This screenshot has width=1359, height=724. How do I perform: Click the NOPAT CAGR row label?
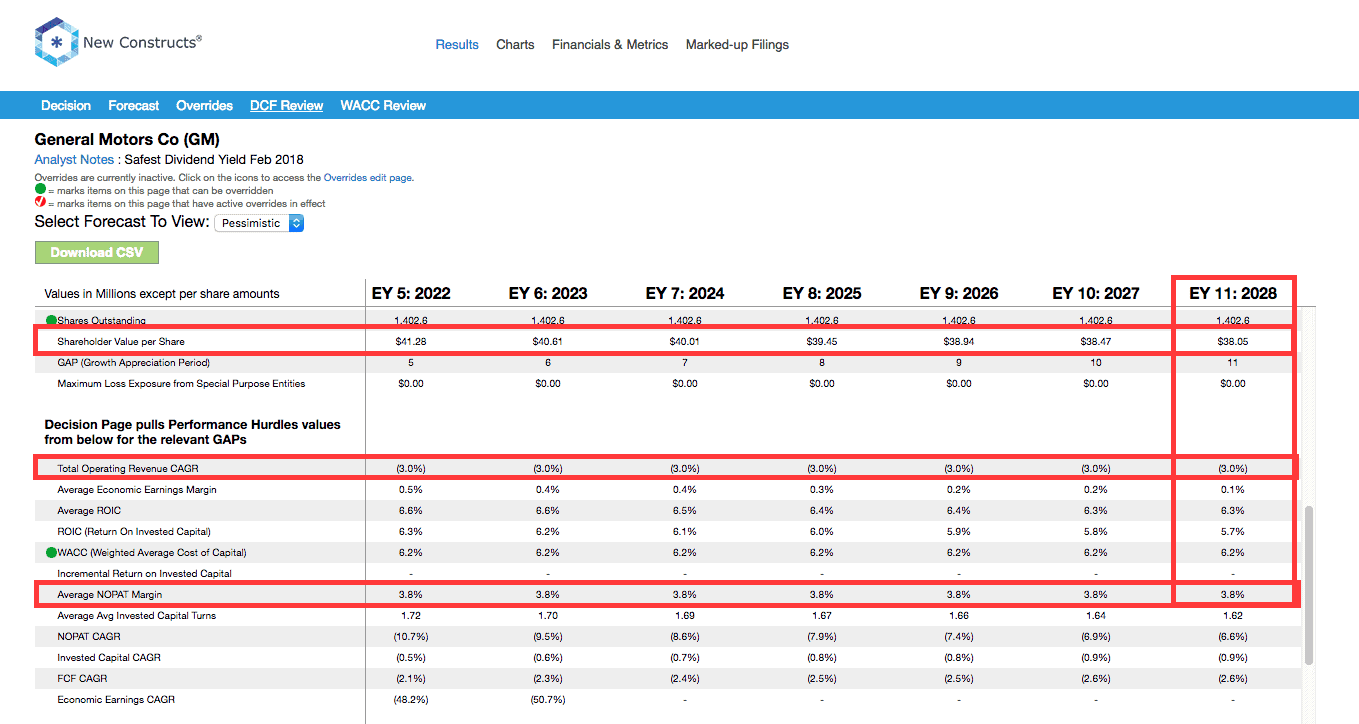click(89, 637)
